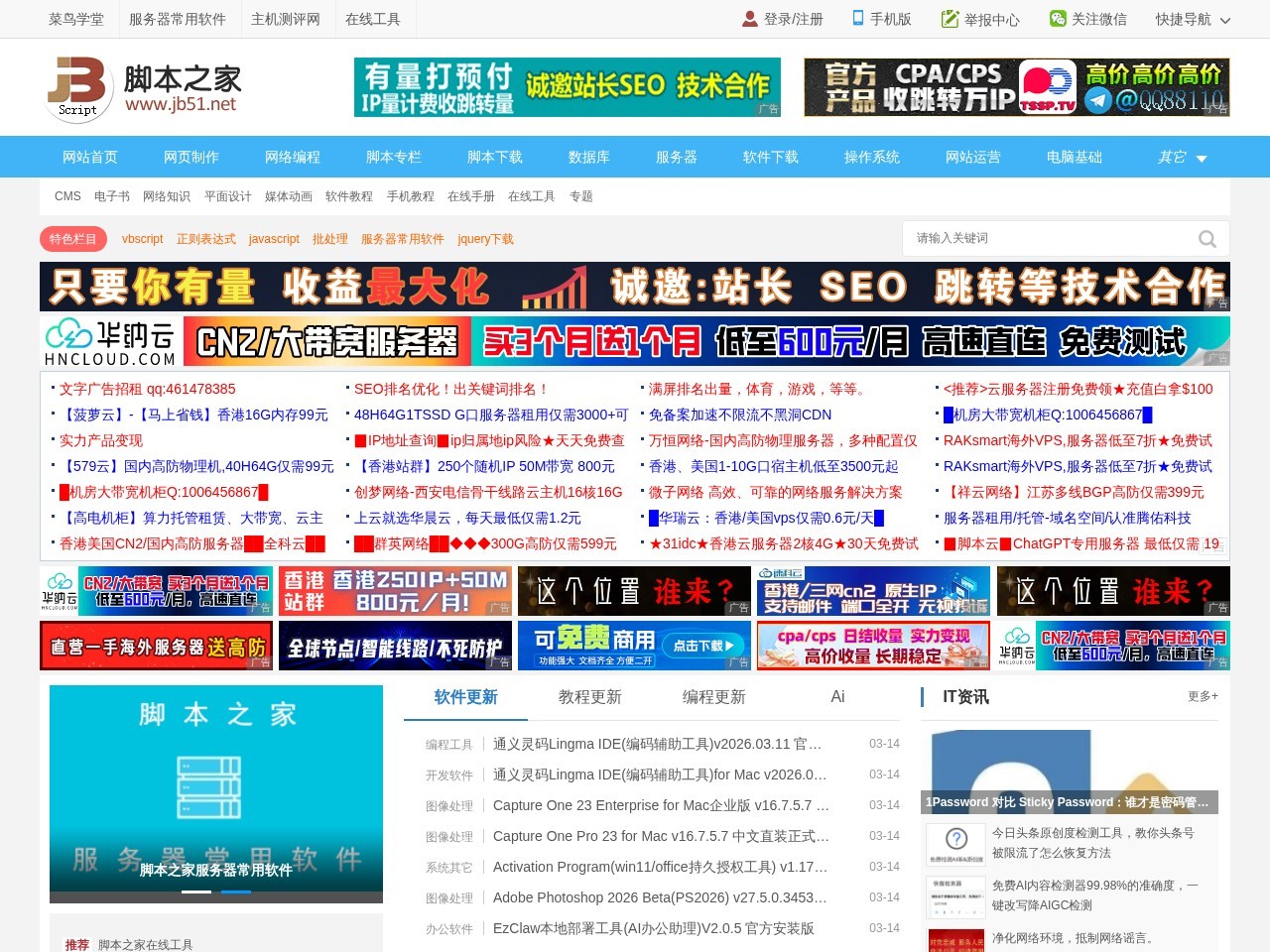Viewport: 1270px width, 952px height.
Task: Click the mobile version phone icon
Action: pyautogui.click(x=858, y=19)
